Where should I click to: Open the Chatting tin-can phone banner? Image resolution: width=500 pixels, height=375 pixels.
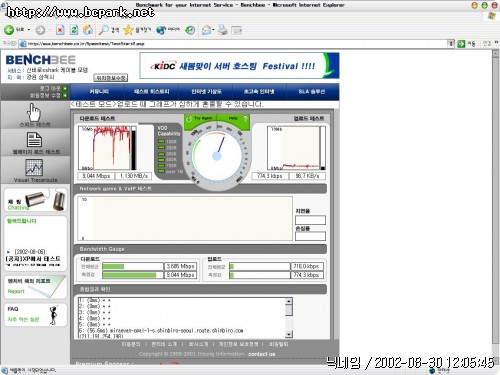click(x=35, y=200)
